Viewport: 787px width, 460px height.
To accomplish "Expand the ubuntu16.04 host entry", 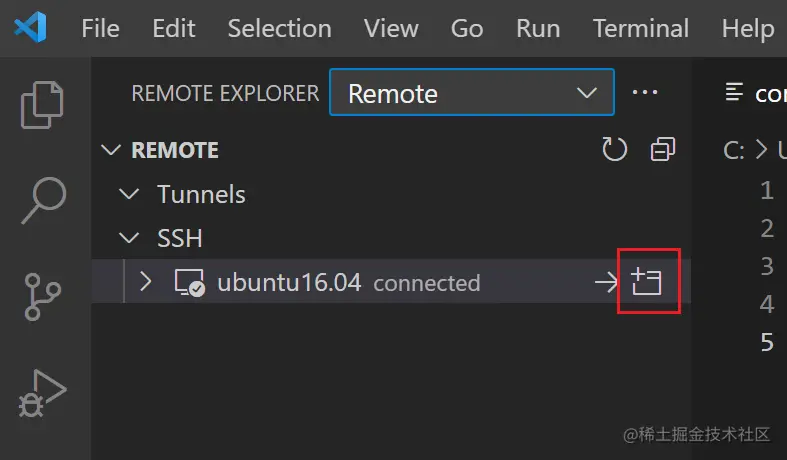I will click(x=146, y=282).
